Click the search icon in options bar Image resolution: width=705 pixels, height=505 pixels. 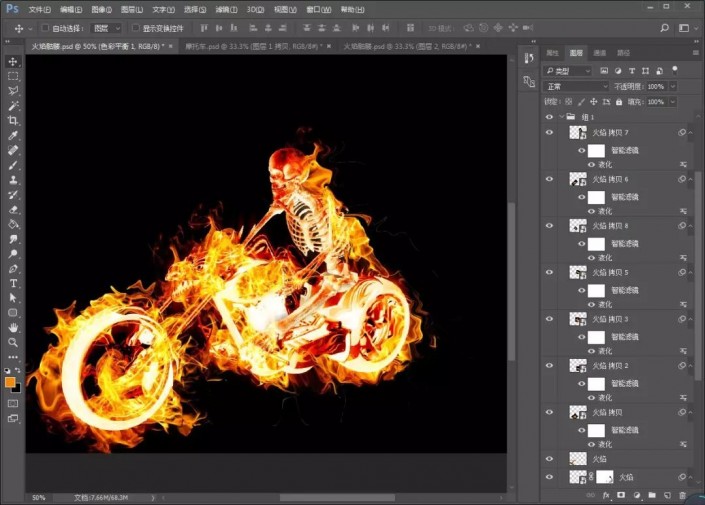665,28
